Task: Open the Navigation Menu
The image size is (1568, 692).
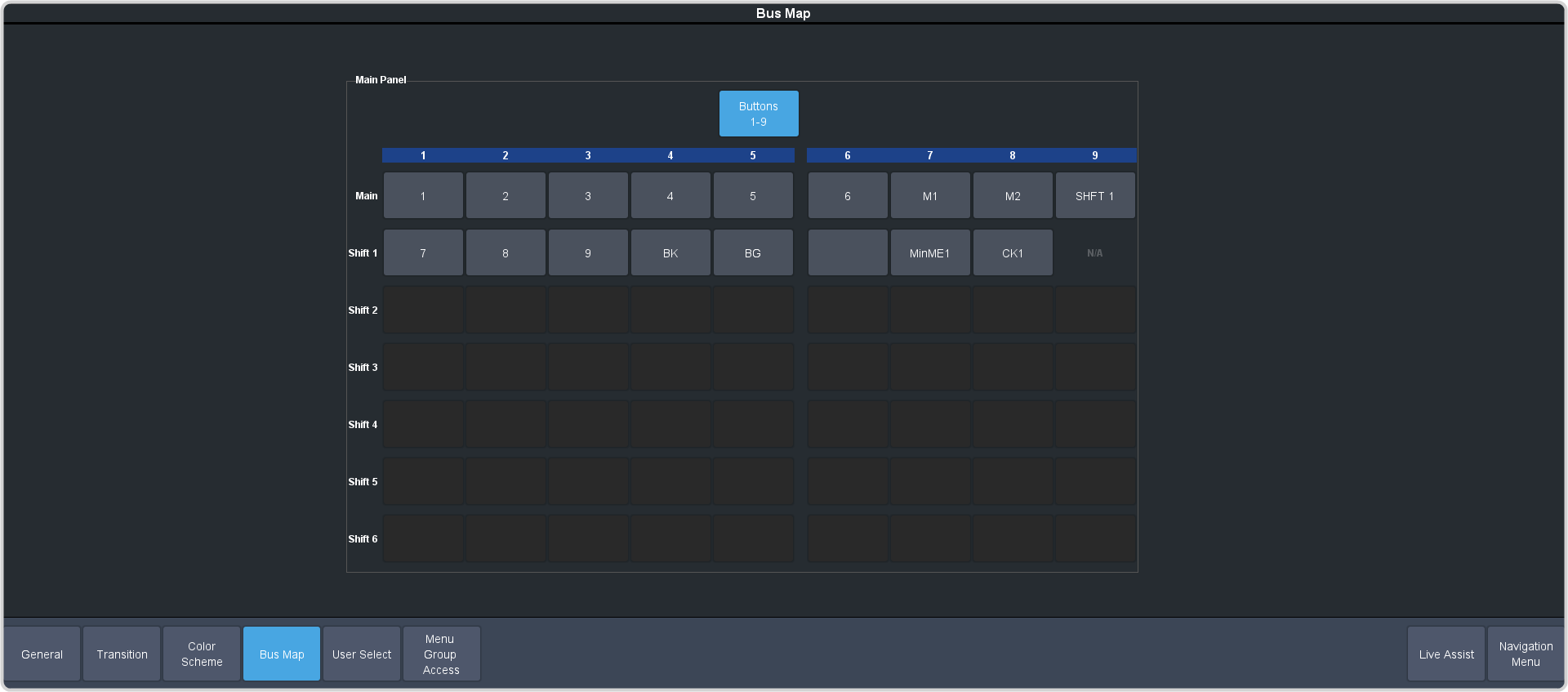Action: pos(1526,654)
